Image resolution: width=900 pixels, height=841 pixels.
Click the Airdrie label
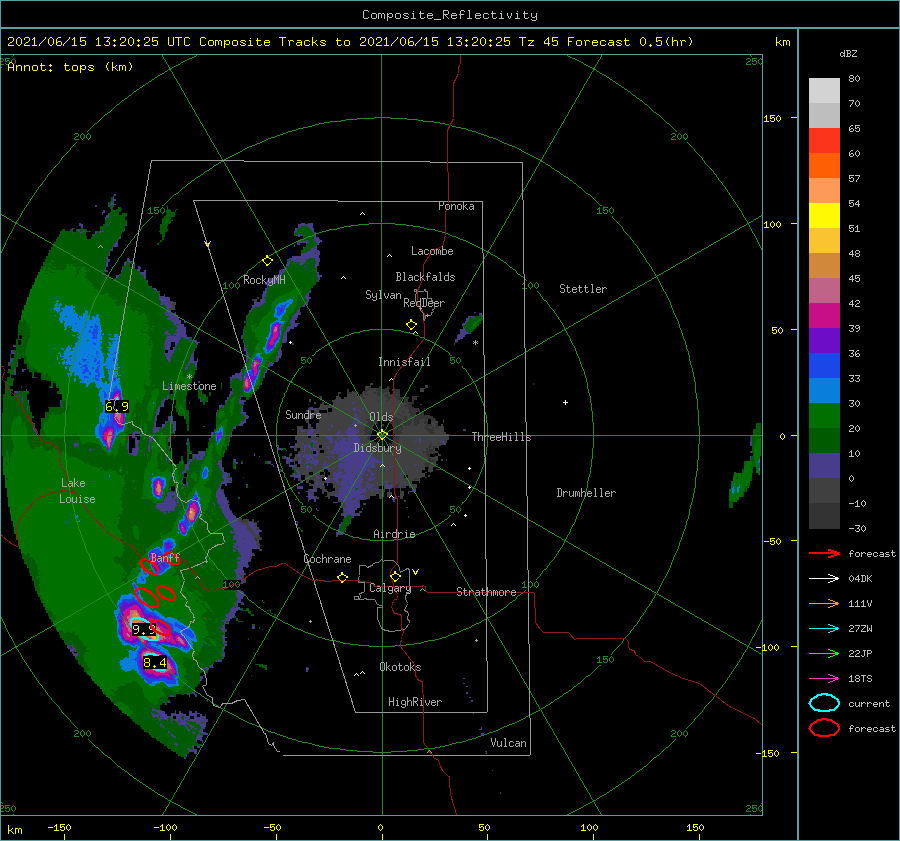click(x=394, y=534)
